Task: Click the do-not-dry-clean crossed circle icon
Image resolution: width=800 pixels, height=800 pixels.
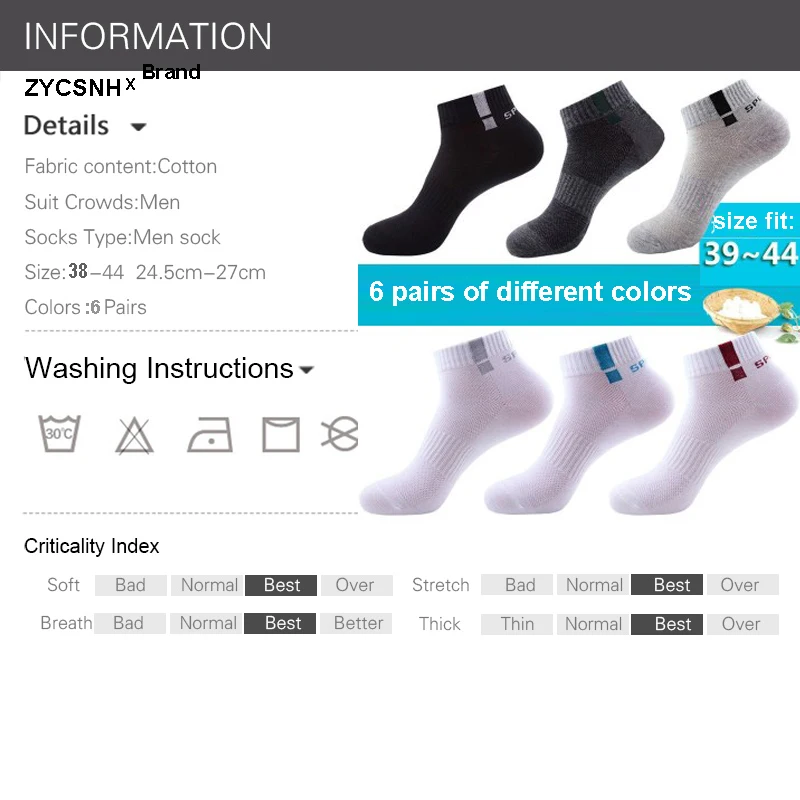Action: click(x=340, y=434)
